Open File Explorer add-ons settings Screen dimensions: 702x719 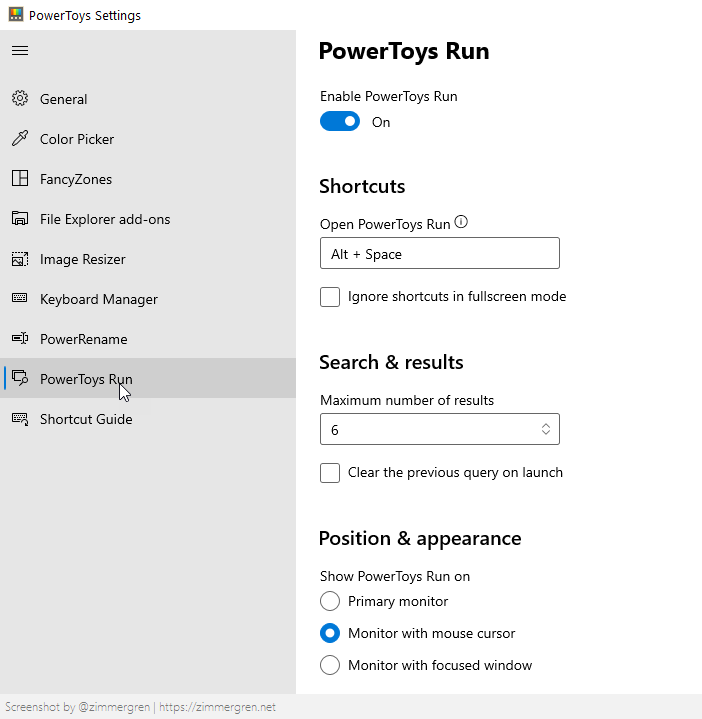pyautogui.click(x=148, y=219)
